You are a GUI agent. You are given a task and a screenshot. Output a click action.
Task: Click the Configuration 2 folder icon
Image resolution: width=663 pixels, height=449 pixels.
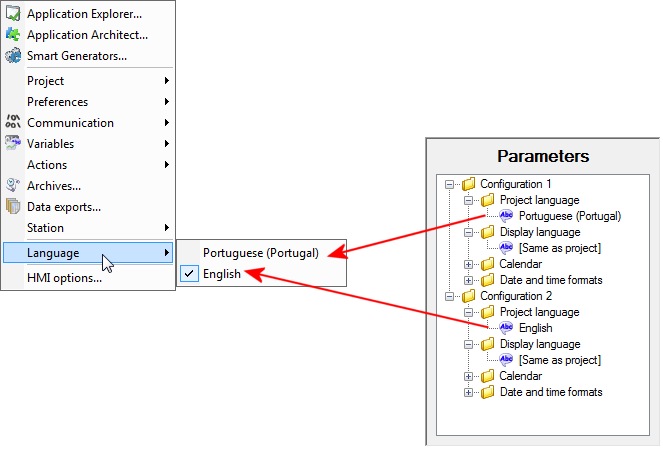[x=468, y=296]
